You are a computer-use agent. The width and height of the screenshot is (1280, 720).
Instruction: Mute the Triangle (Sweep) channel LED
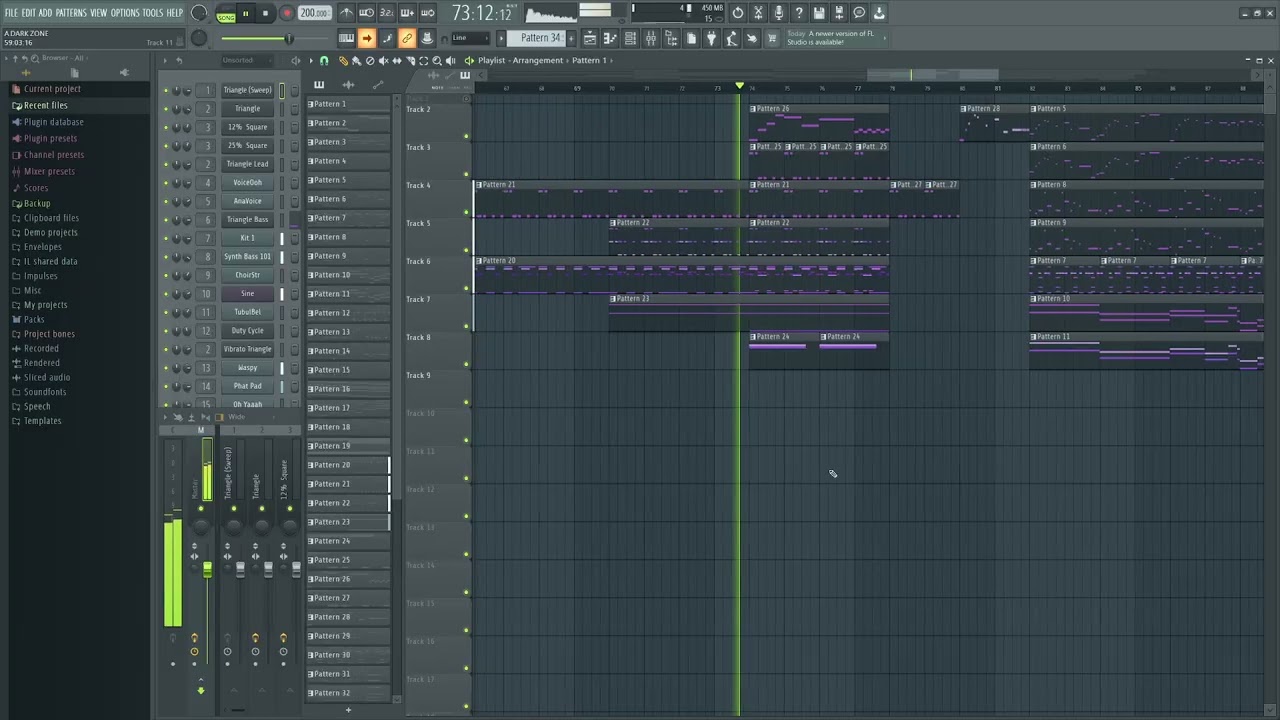[166, 90]
